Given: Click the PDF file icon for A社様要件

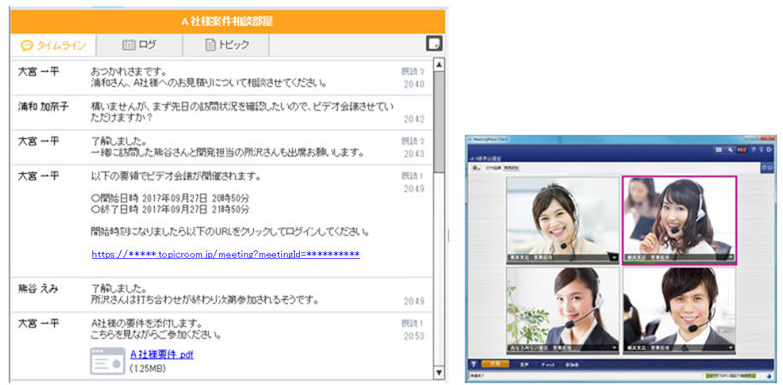Looking at the screenshot, I should (x=107, y=361).
